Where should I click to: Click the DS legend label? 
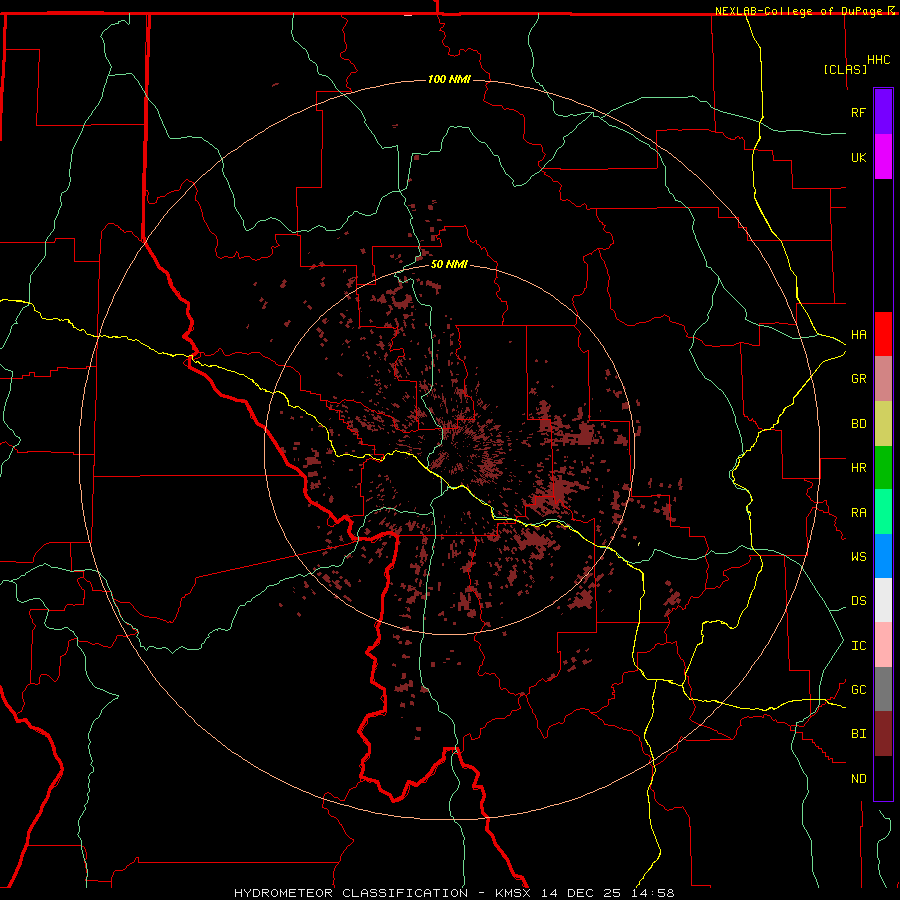[859, 600]
